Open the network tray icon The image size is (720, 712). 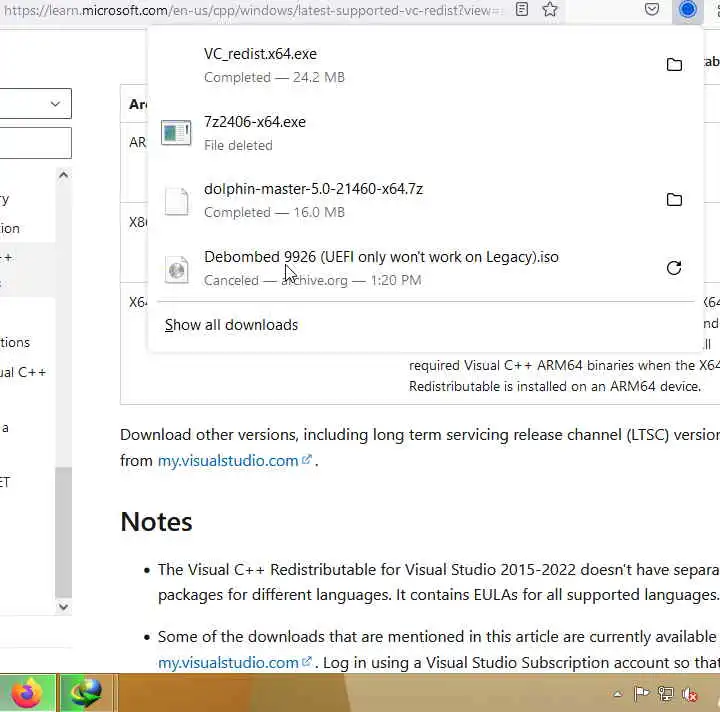point(665,694)
